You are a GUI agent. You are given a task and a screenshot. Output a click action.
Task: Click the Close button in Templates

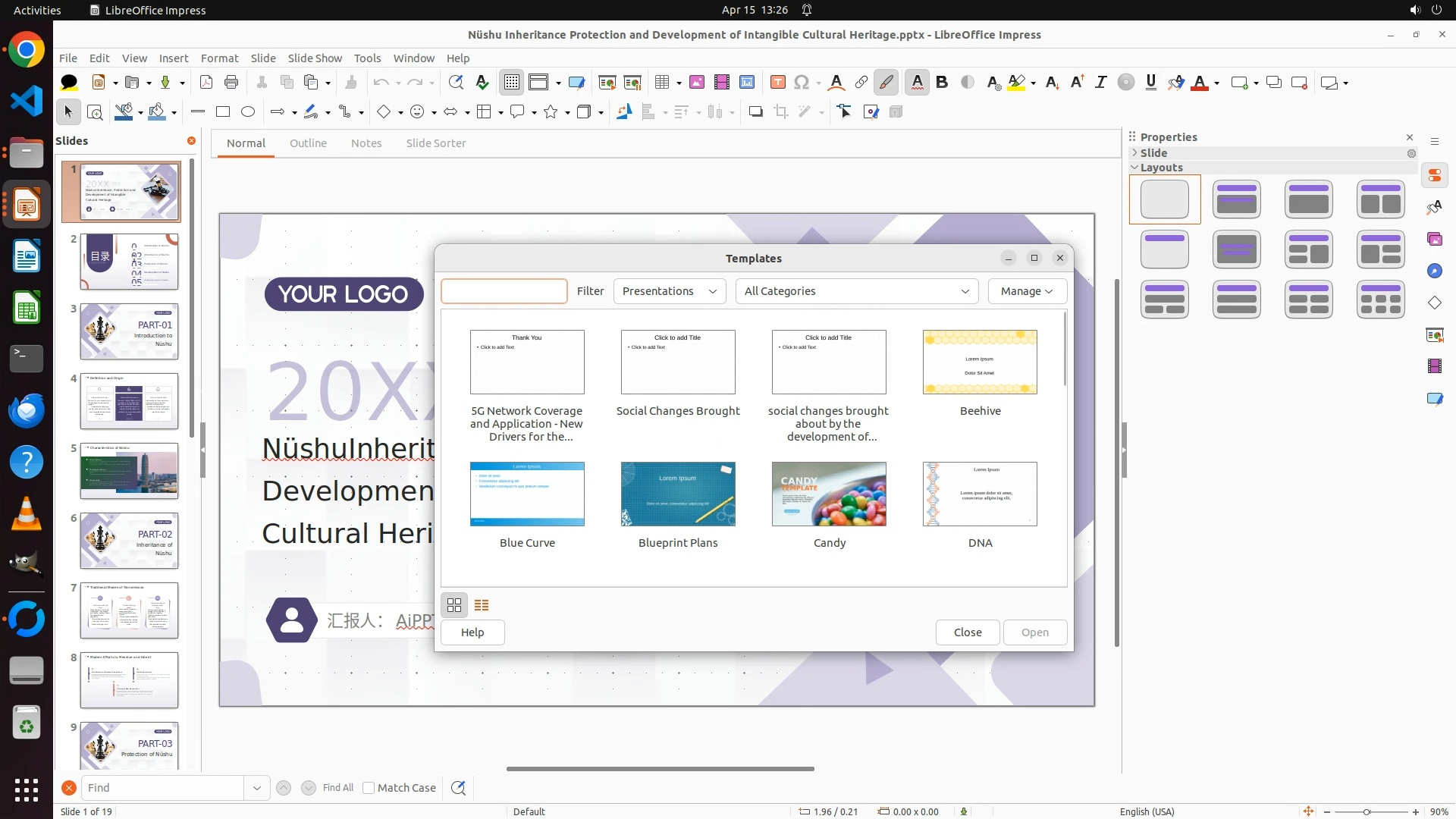coord(967,632)
